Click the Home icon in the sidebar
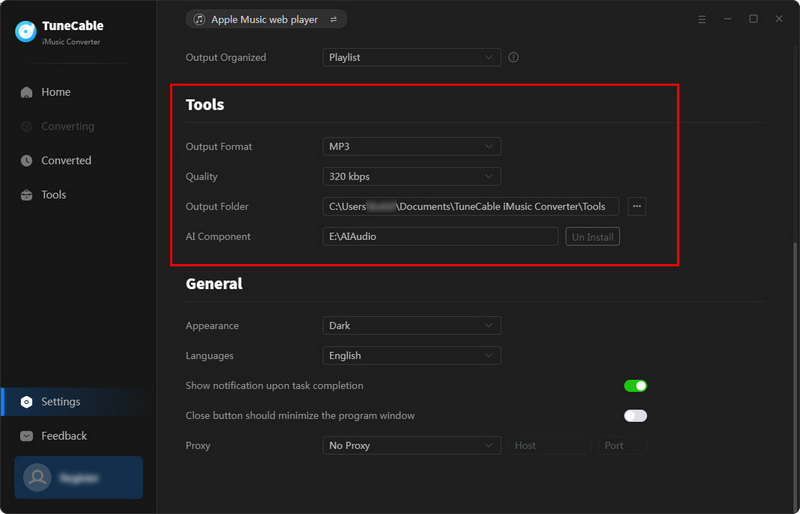This screenshot has height=514, width=800. pos(27,92)
